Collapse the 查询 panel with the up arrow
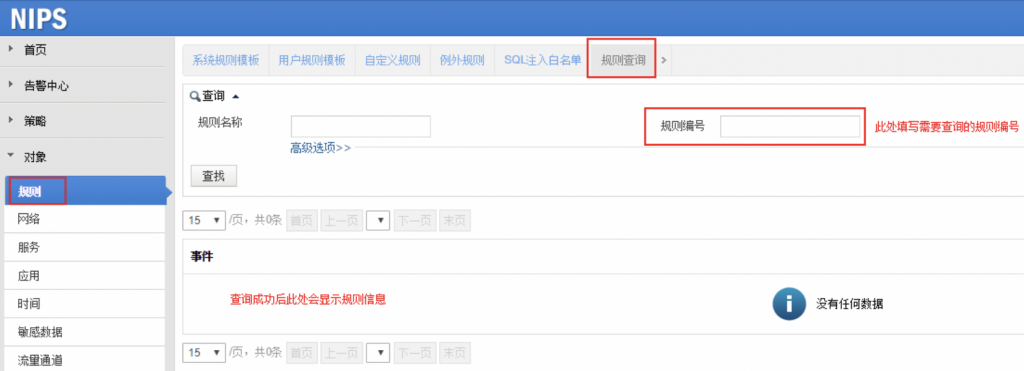 click(236, 97)
